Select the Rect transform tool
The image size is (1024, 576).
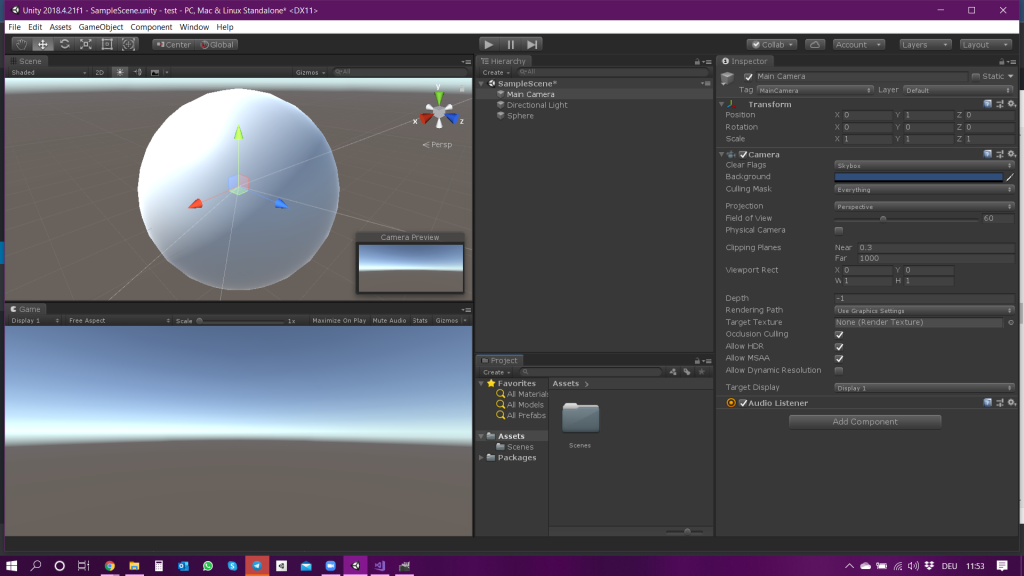(x=107, y=44)
